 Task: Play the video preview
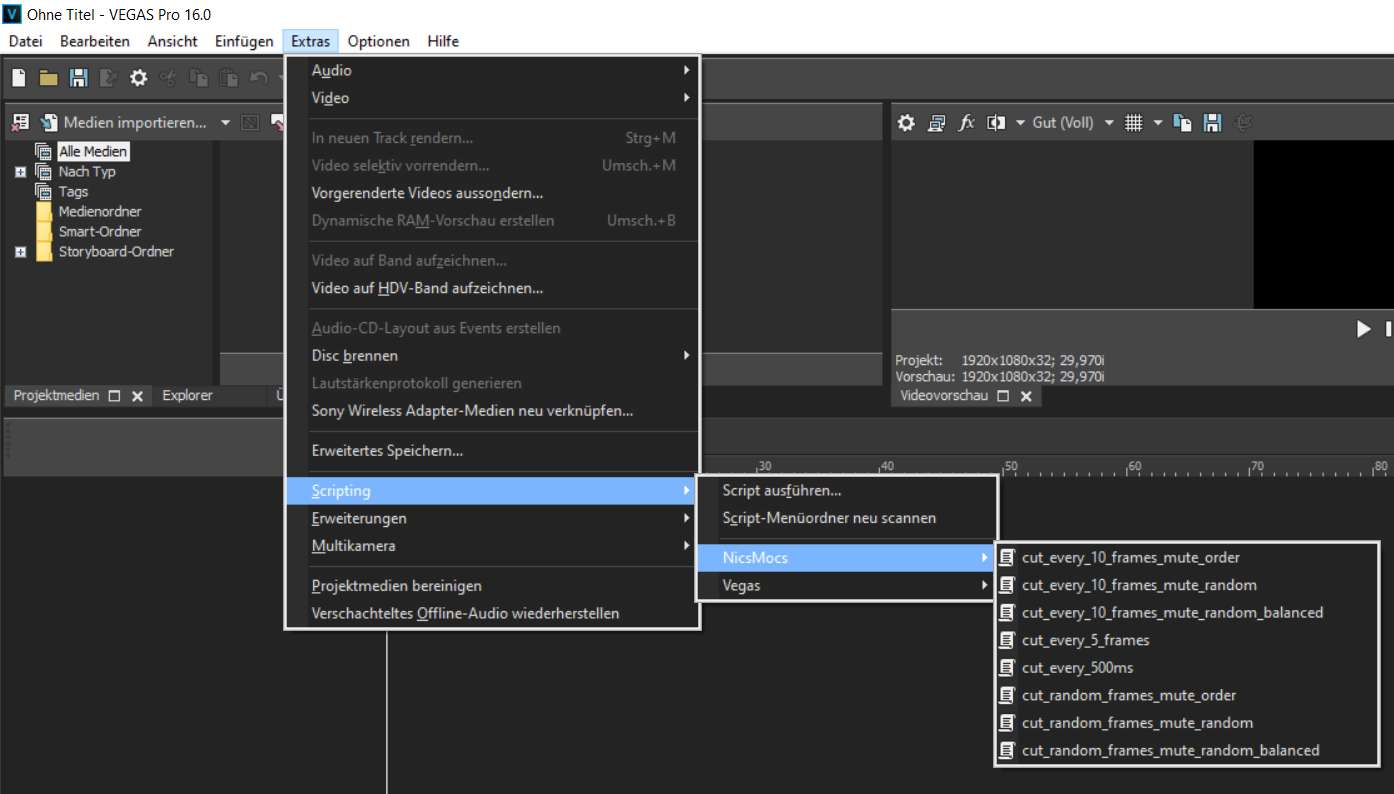pos(1363,329)
